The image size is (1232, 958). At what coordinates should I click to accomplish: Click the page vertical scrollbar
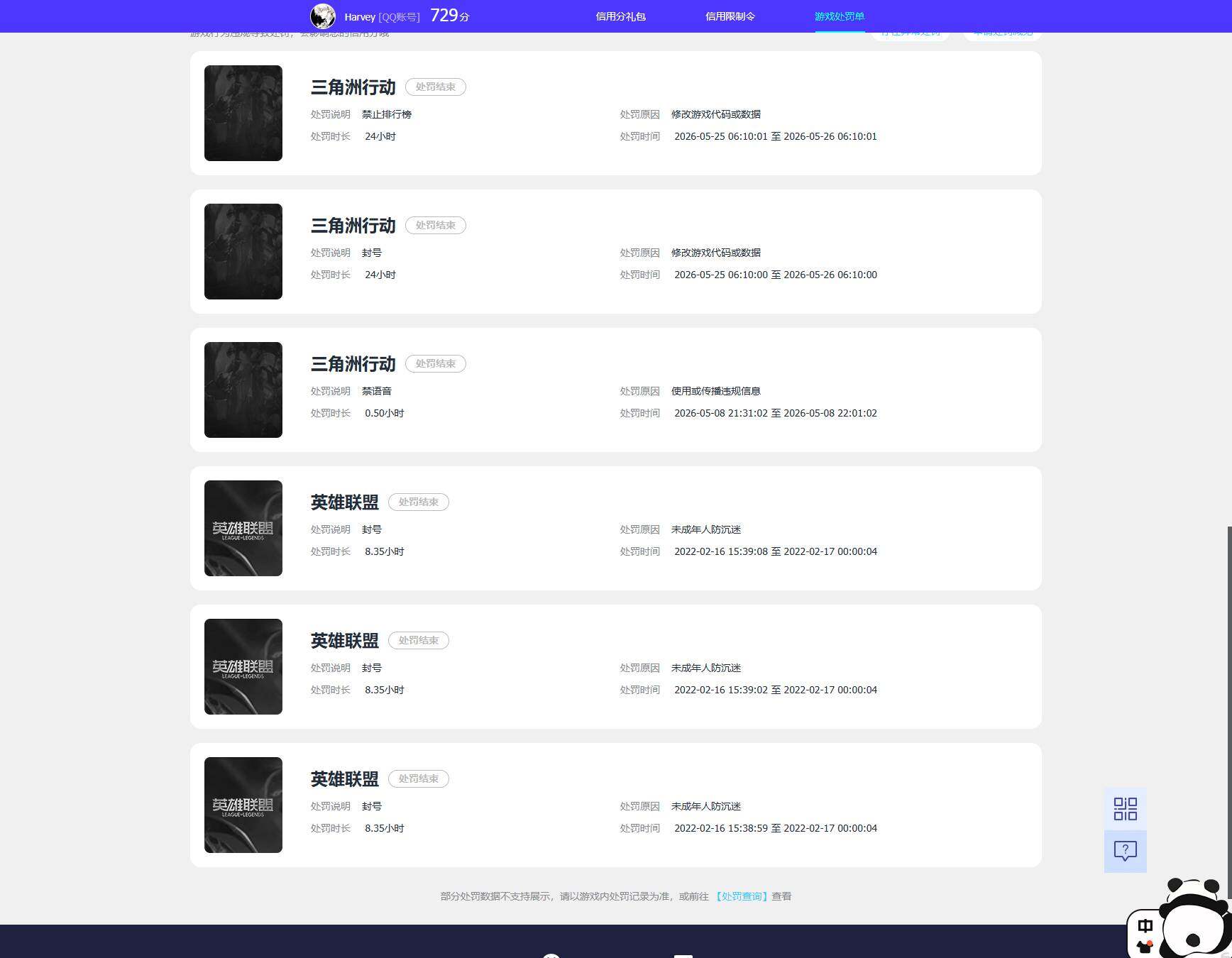(1228, 710)
